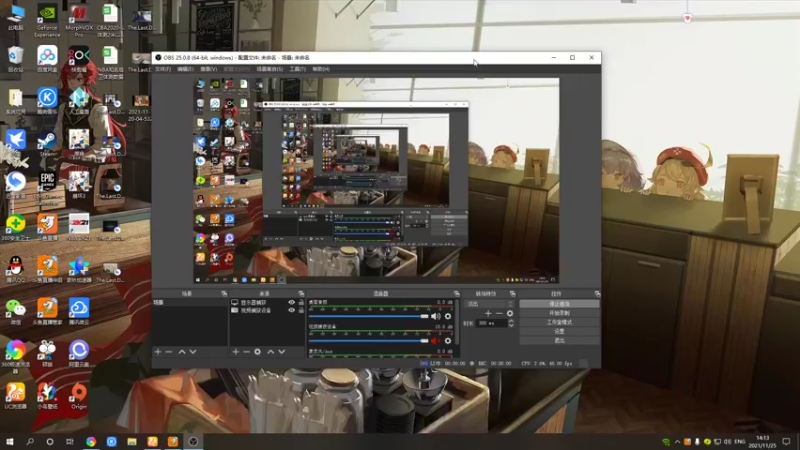The width and height of the screenshot is (800, 450).
Task: Pop out the Controls dock panel
Action: pyautogui.click(x=597, y=294)
